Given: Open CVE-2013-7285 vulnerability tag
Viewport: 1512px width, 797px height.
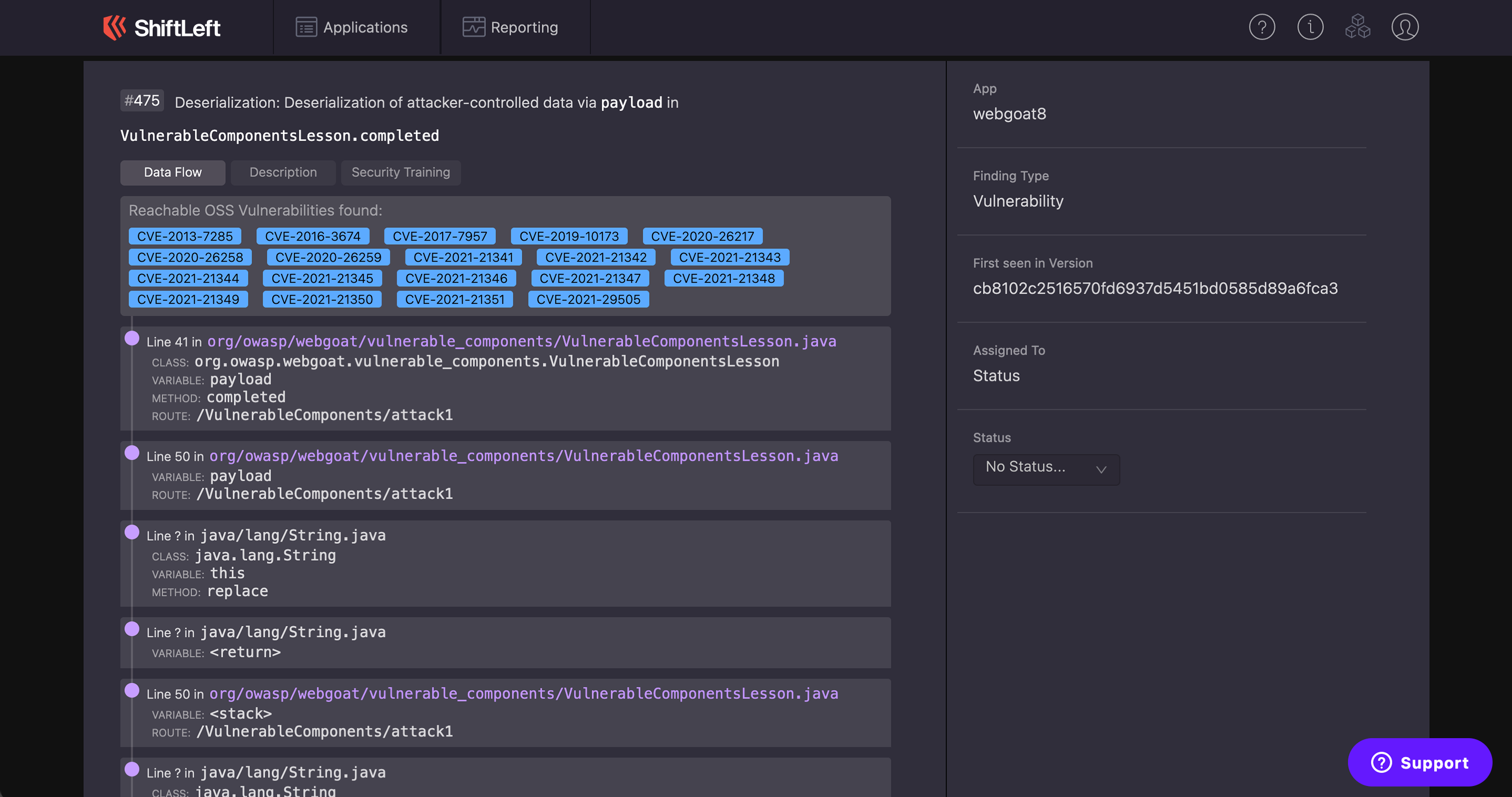Looking at the screenshot, I should pyautogui.click(x=185, y=236).
